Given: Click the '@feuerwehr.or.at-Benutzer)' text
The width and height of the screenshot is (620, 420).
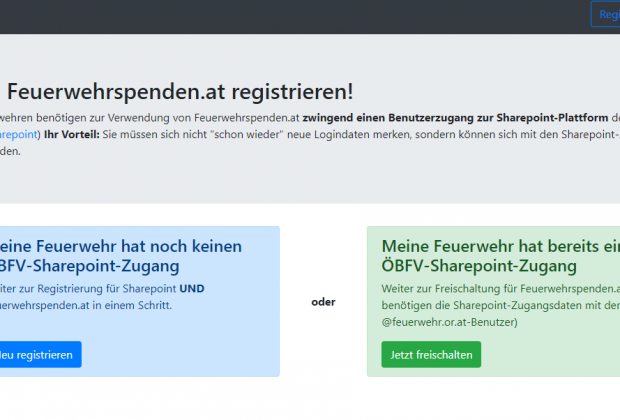Looking at the screenshot, I should click(449, 322).
